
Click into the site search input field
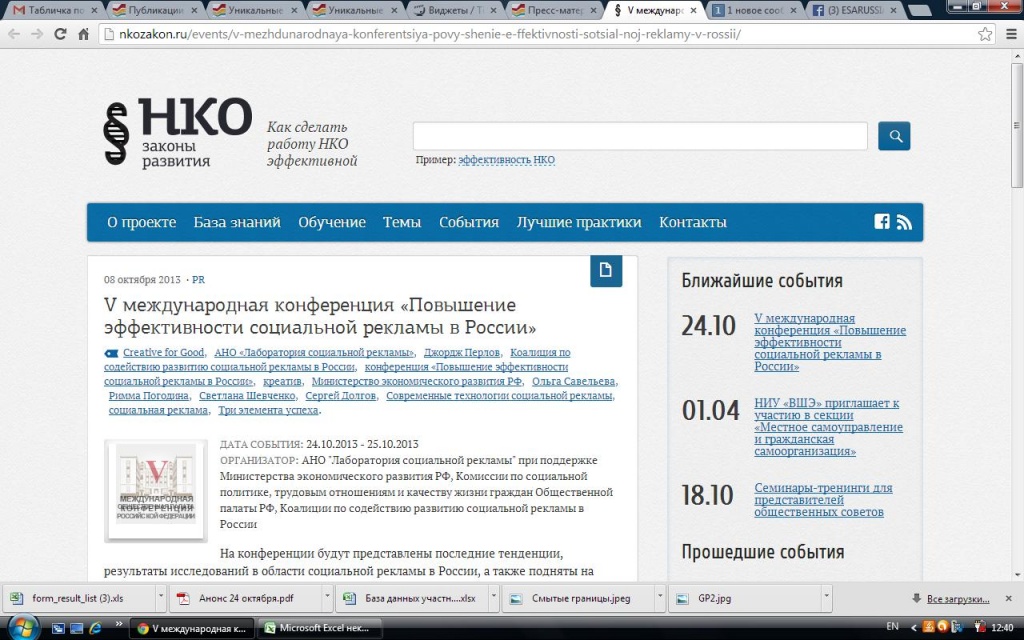tap(640, 136)
